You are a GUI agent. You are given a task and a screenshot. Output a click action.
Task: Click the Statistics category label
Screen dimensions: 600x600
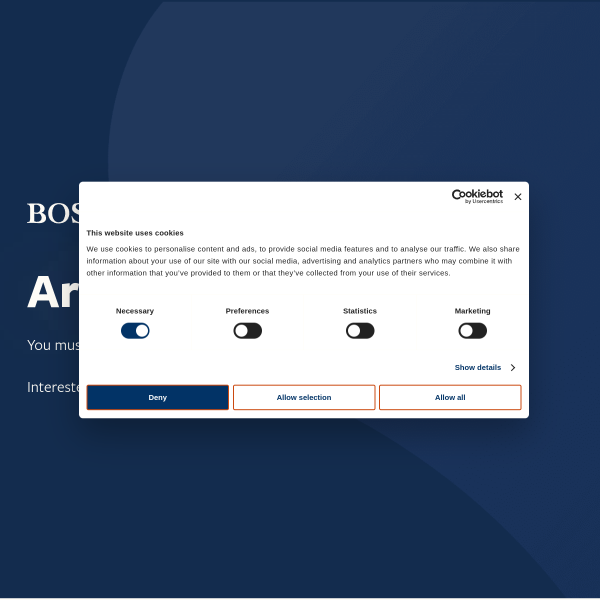[x=360, y=311]
